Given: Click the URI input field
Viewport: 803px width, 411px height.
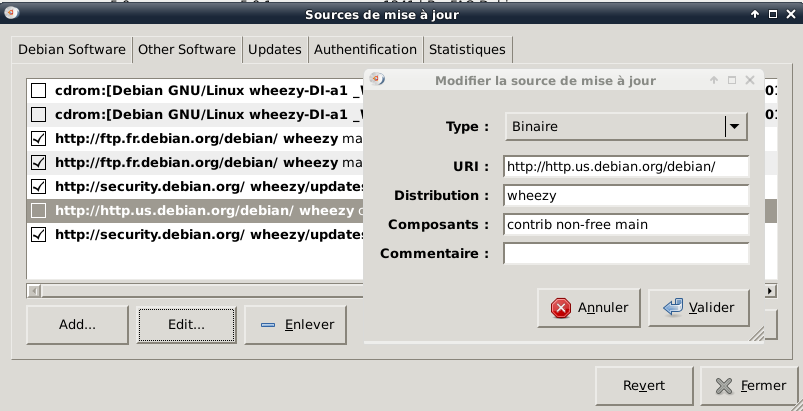Looking at the screenshot, I should click(x=626, y=166).
